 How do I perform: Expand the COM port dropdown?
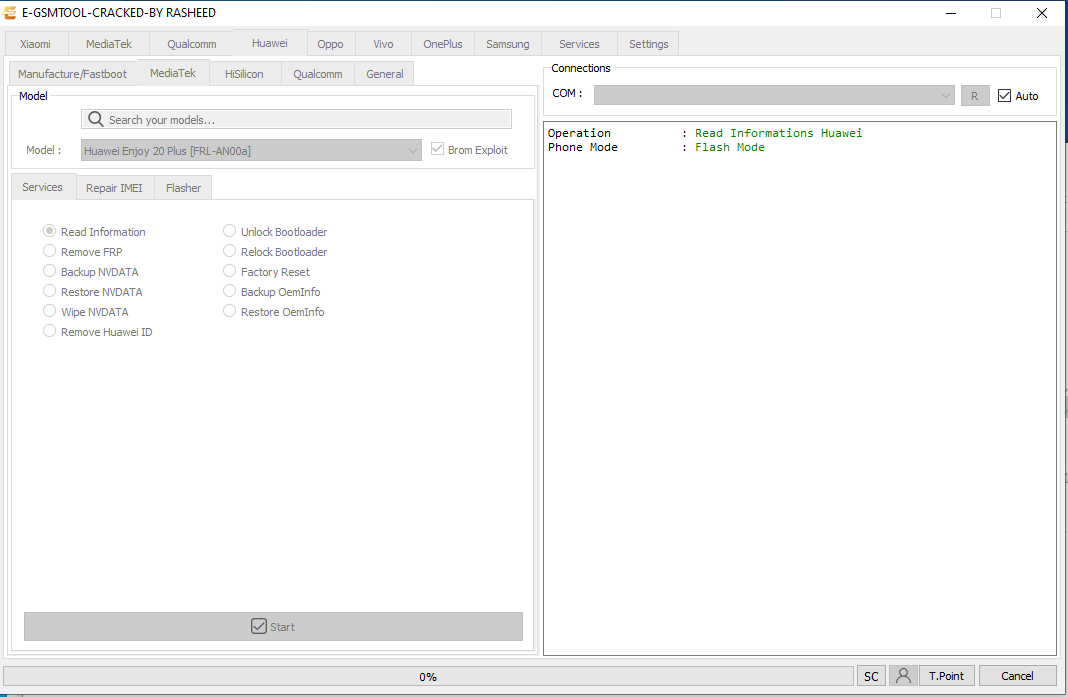[946, 95]
